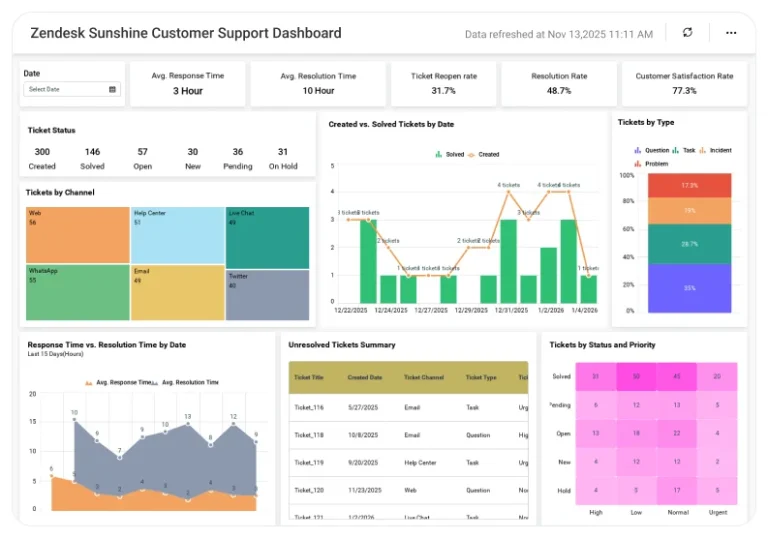This screenshot has width=768, height=538.
Task: Click the 146 Solved ticket count
Action: point(92,152)
